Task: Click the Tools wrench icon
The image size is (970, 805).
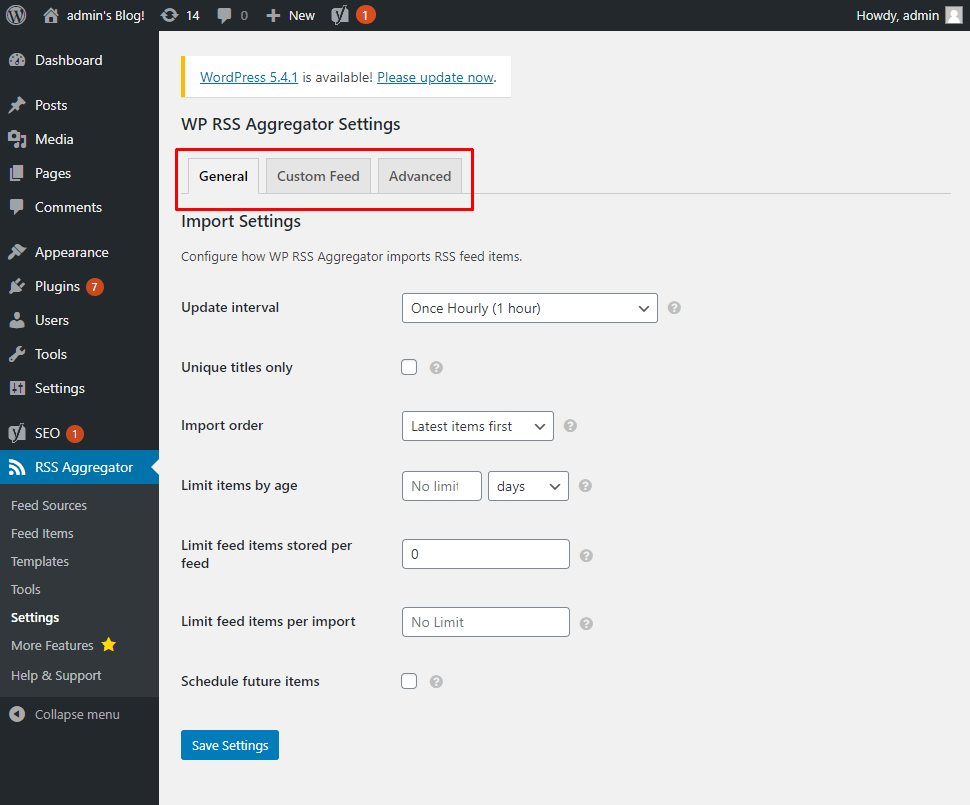Action: [17, 354]
